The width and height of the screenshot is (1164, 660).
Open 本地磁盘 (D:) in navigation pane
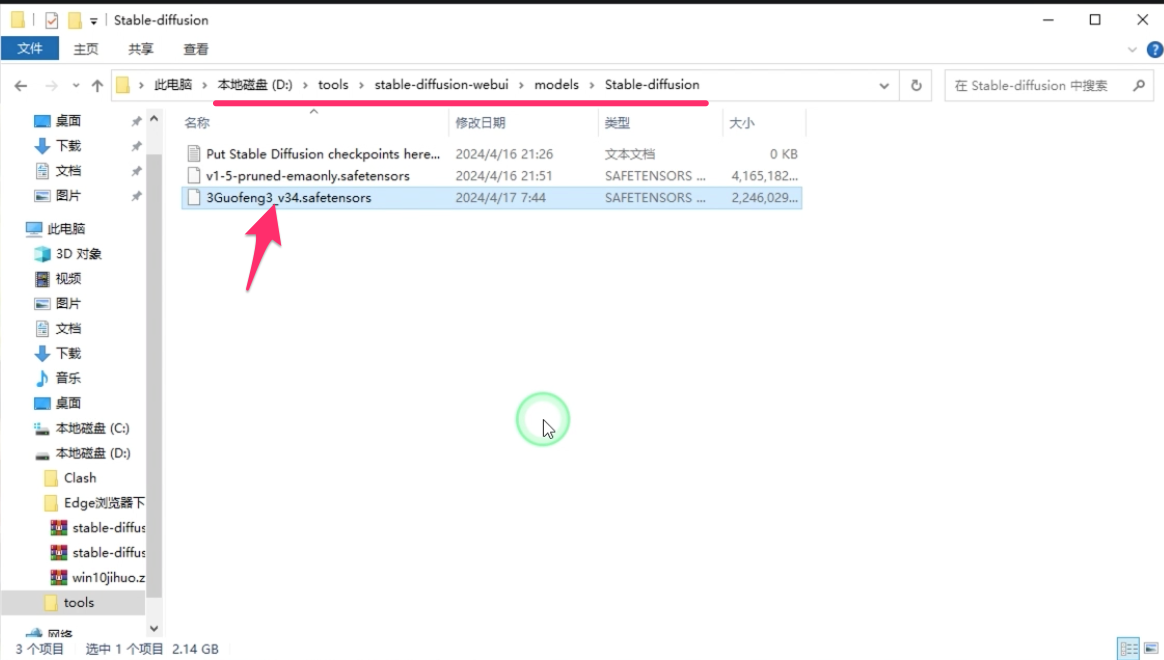click(92, 453)
